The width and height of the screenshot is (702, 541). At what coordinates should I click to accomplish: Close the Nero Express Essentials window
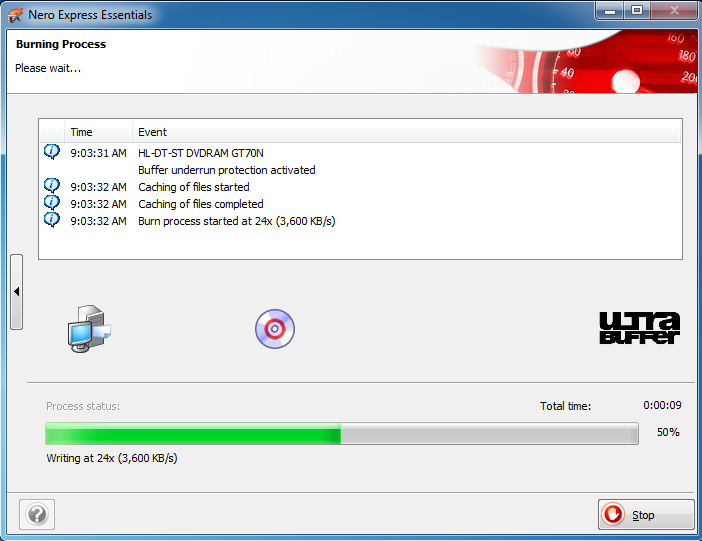(x=674, y=10)
